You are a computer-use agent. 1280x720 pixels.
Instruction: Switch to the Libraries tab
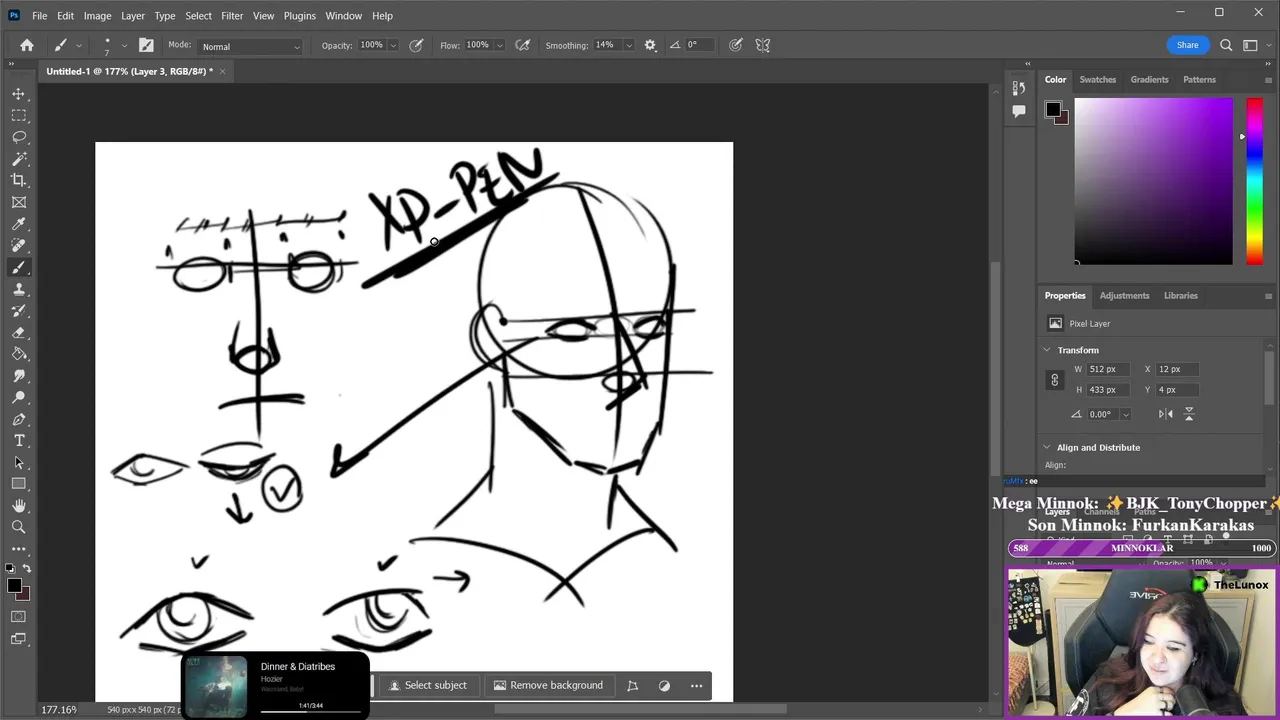[1180, 295]
